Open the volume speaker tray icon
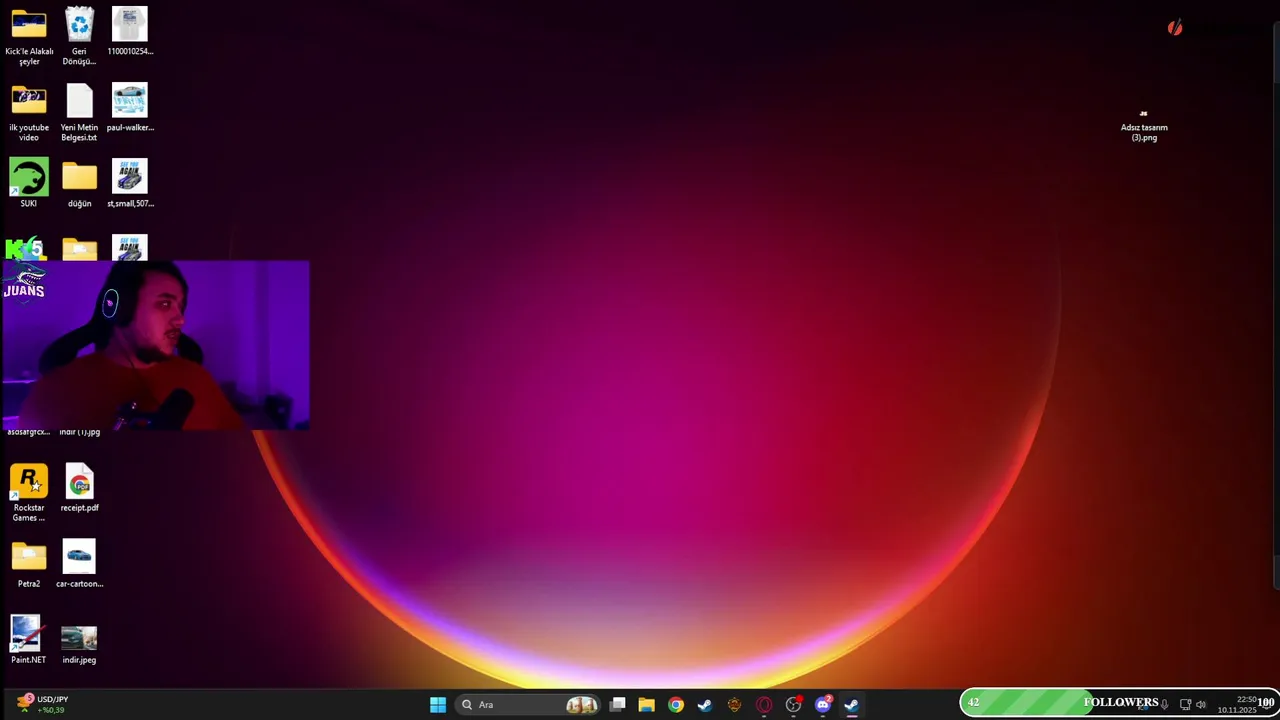 point(1201,704)
